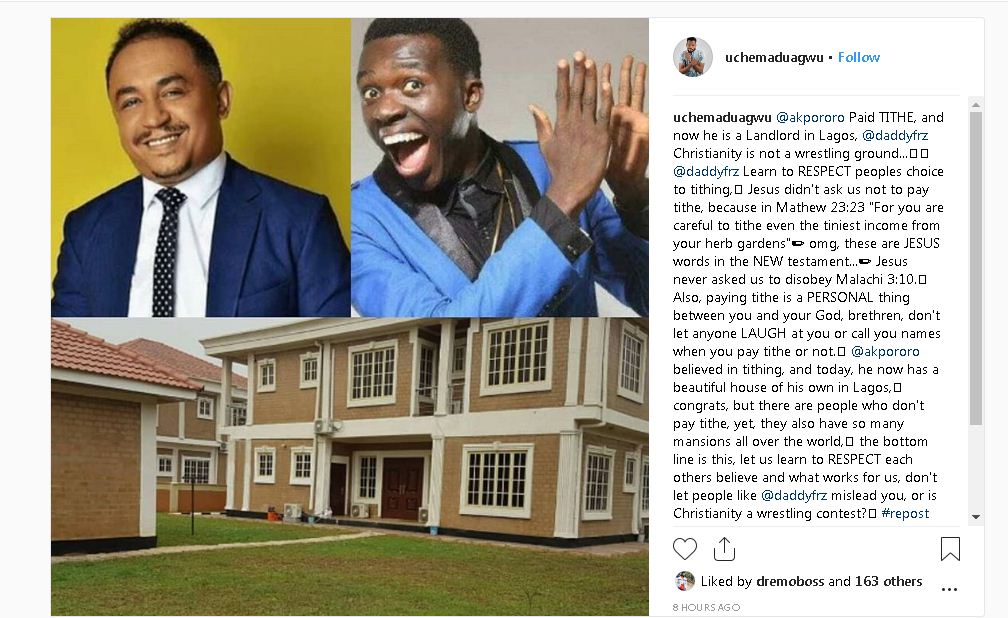Open uchemaduagwu username in post header

pos(774,57)
